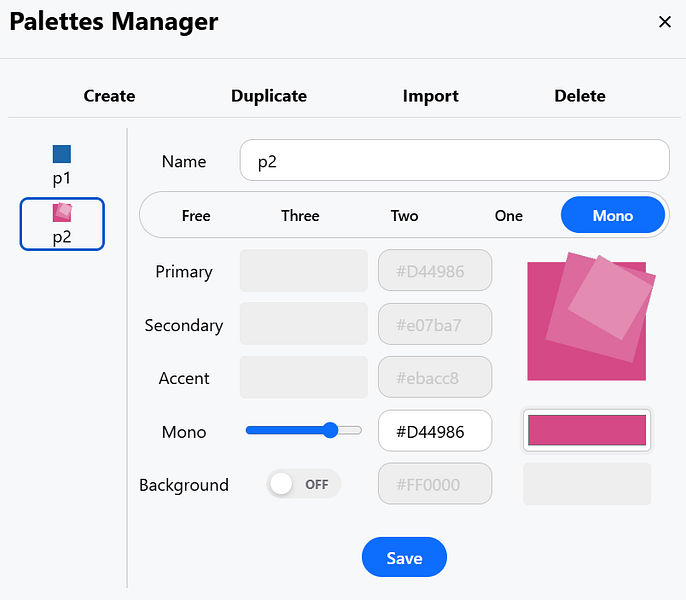The width and height of the screenshot is (686, 600).
Task: Click the Mono hex input #D44986
Action: tap(435, 431)
